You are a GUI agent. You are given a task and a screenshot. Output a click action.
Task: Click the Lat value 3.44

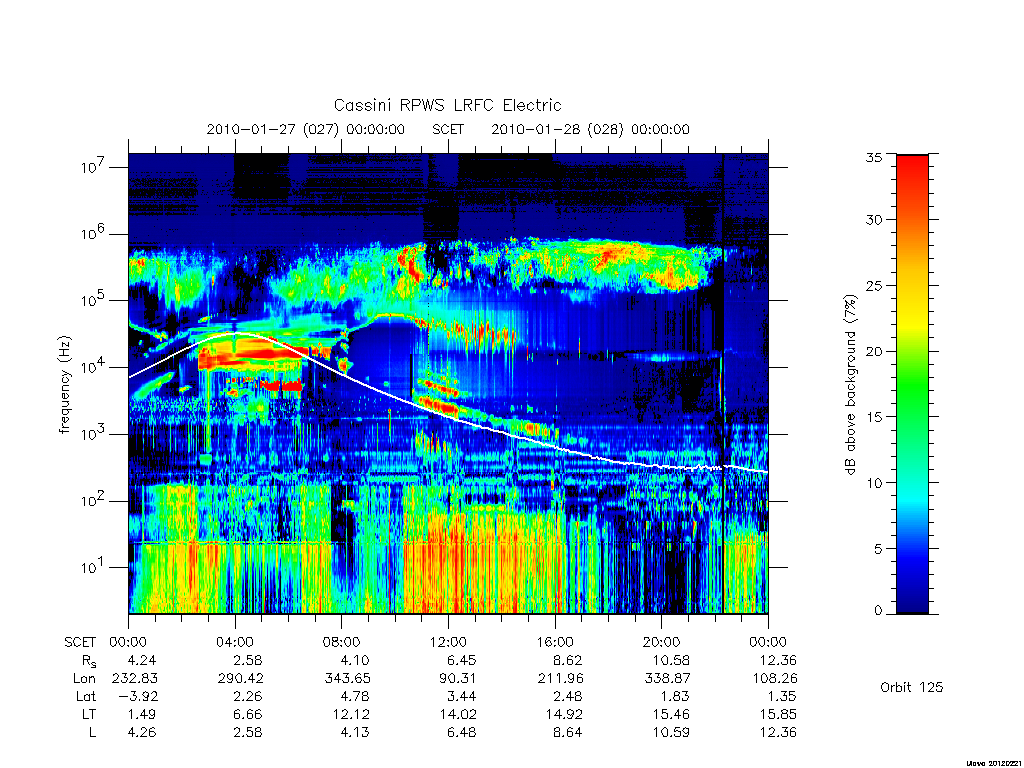tap(461, 697)
